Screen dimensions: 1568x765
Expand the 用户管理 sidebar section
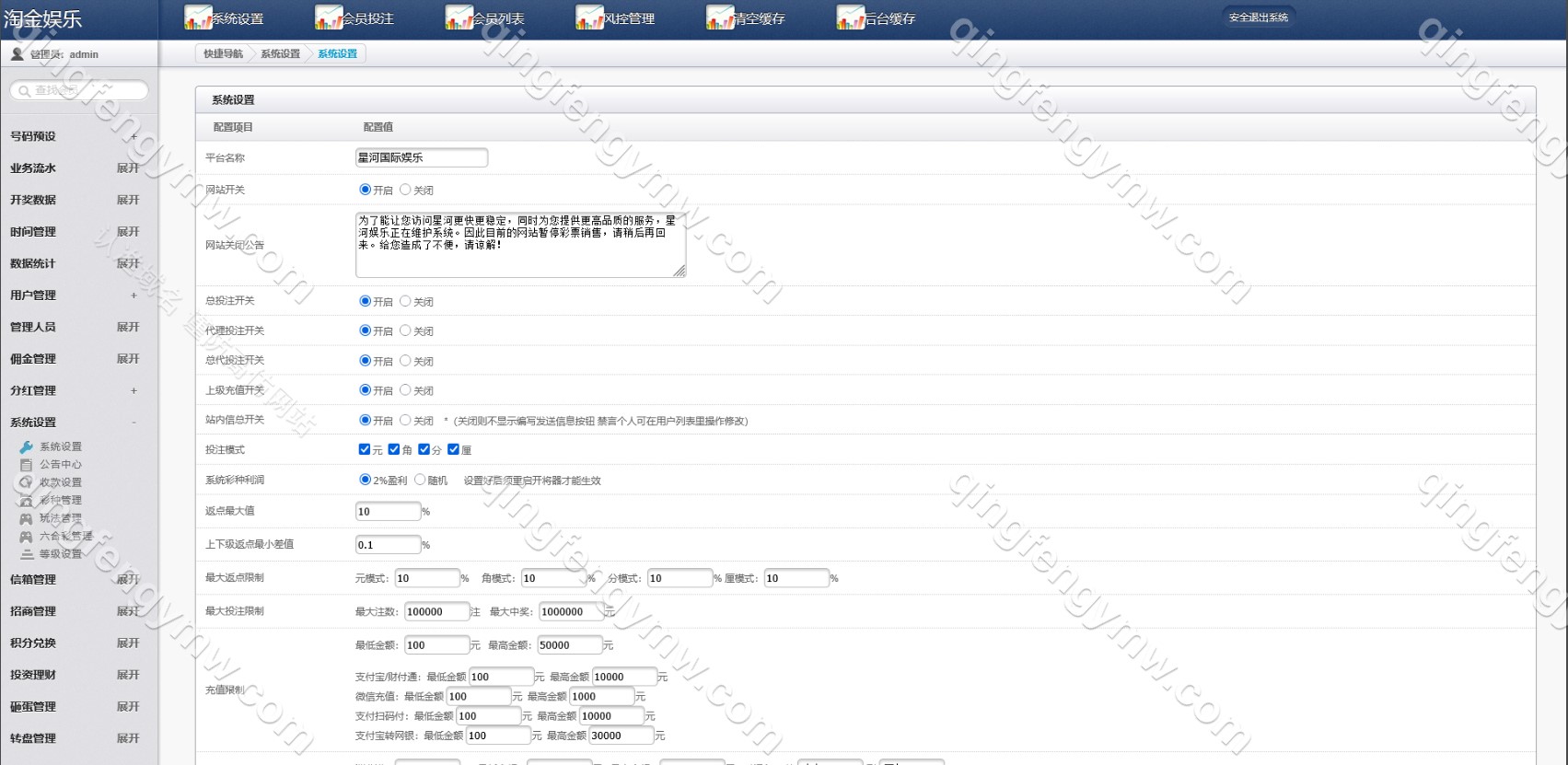pyautogui.click(x=134, y=296)
